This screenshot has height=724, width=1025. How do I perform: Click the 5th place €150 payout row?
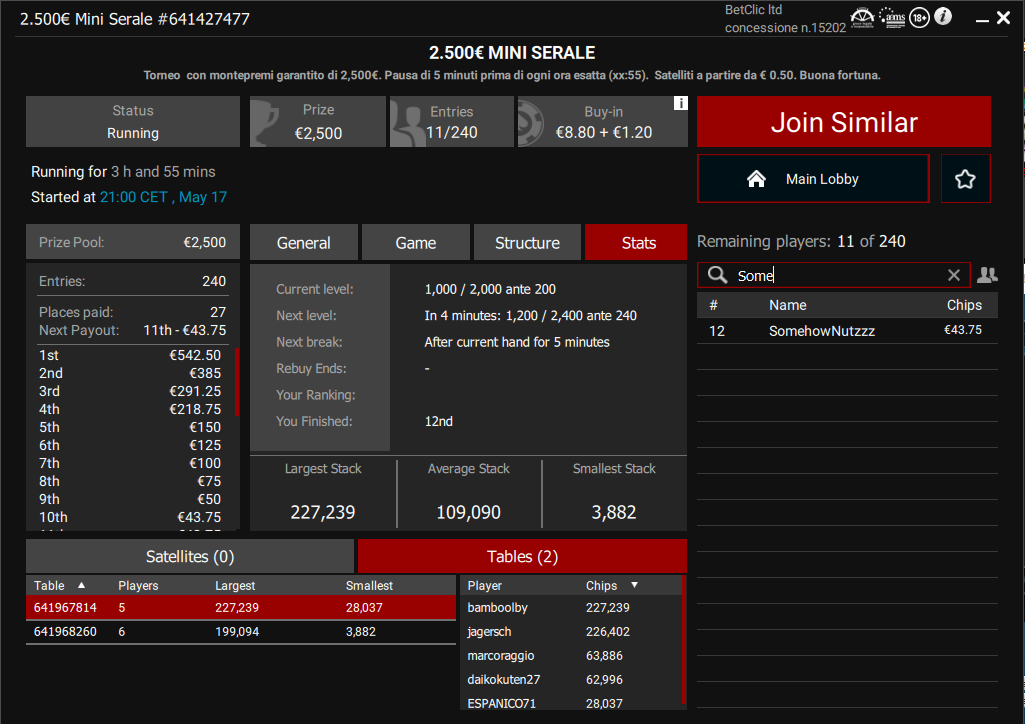[130, 427]
